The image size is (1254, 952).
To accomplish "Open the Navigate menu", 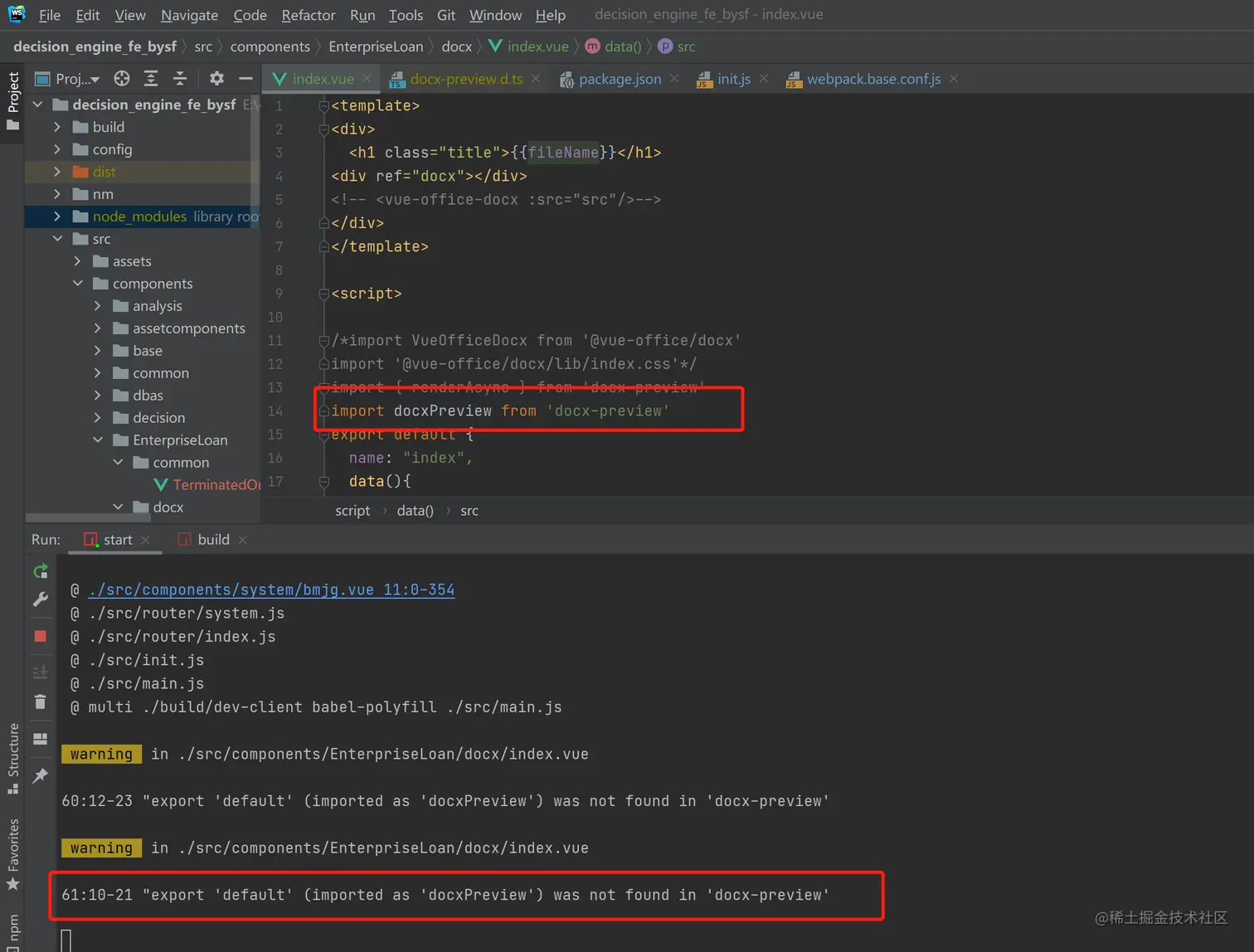I will click(x=189, y=15).
